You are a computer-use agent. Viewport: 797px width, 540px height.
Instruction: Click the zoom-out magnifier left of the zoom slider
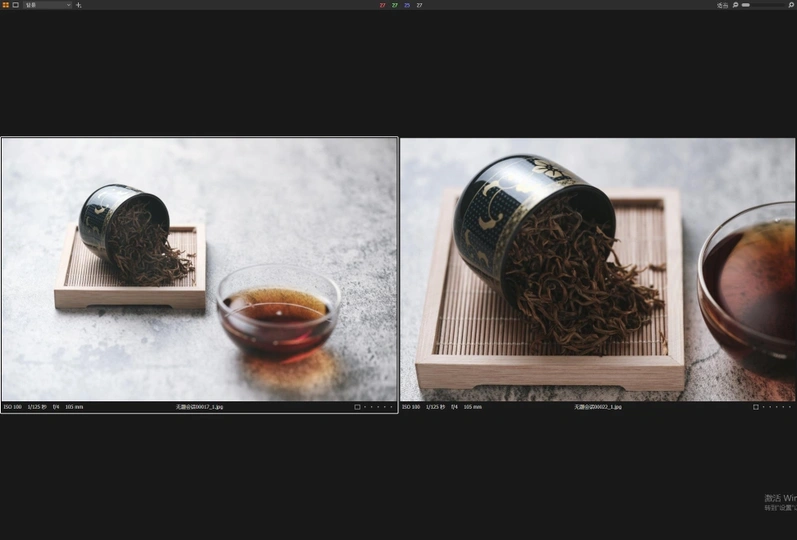736,5
